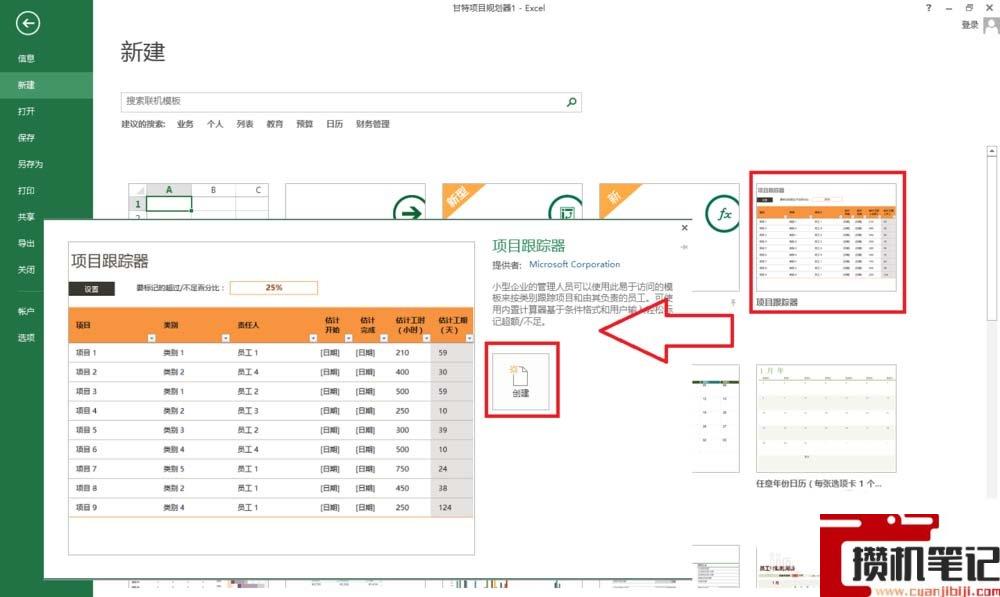Click the 登录 sign-in link
The height and width of the screenshot is (597, 1000).
[970, 25]
